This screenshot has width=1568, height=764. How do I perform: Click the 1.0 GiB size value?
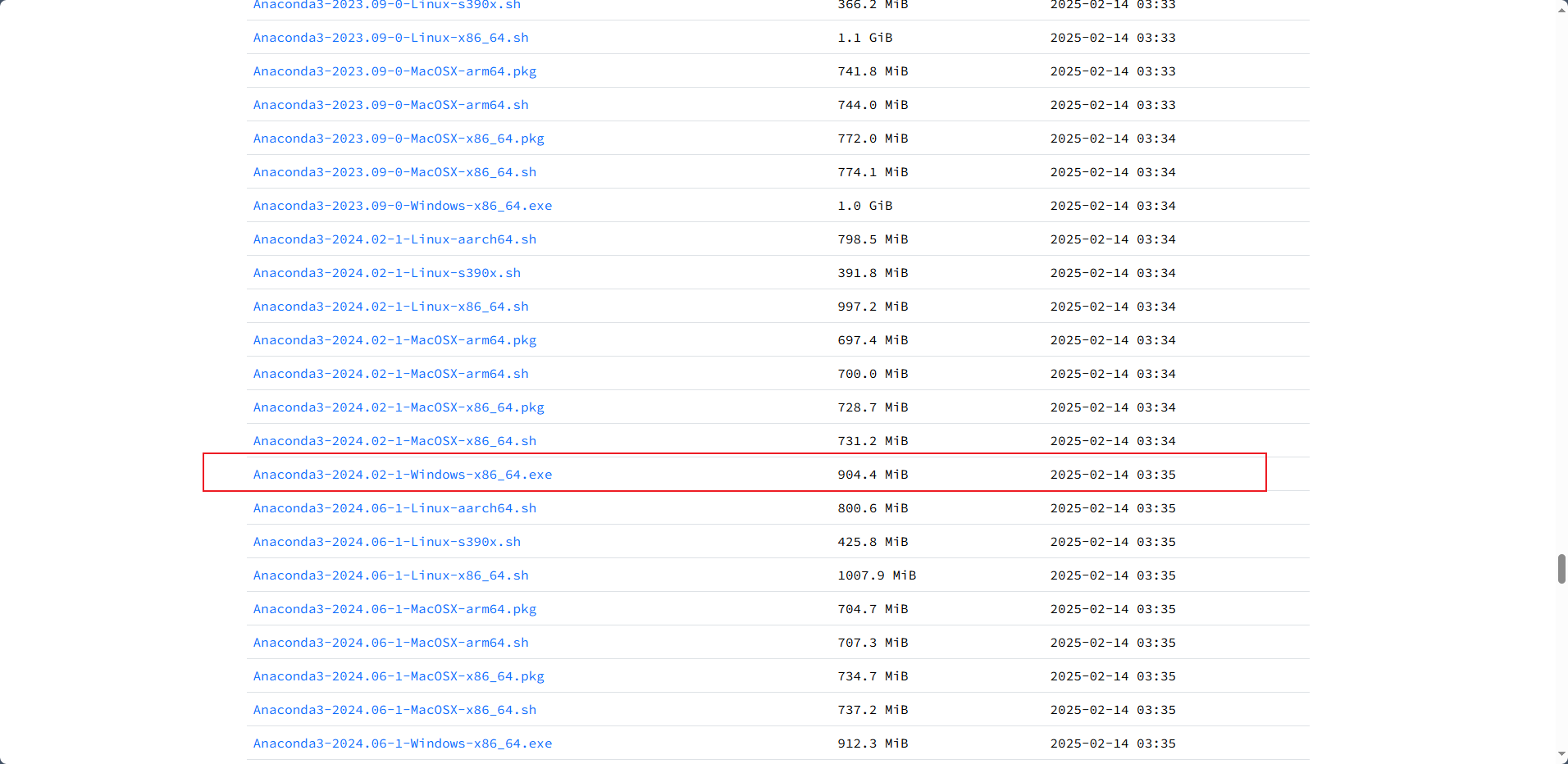(865, 206)
